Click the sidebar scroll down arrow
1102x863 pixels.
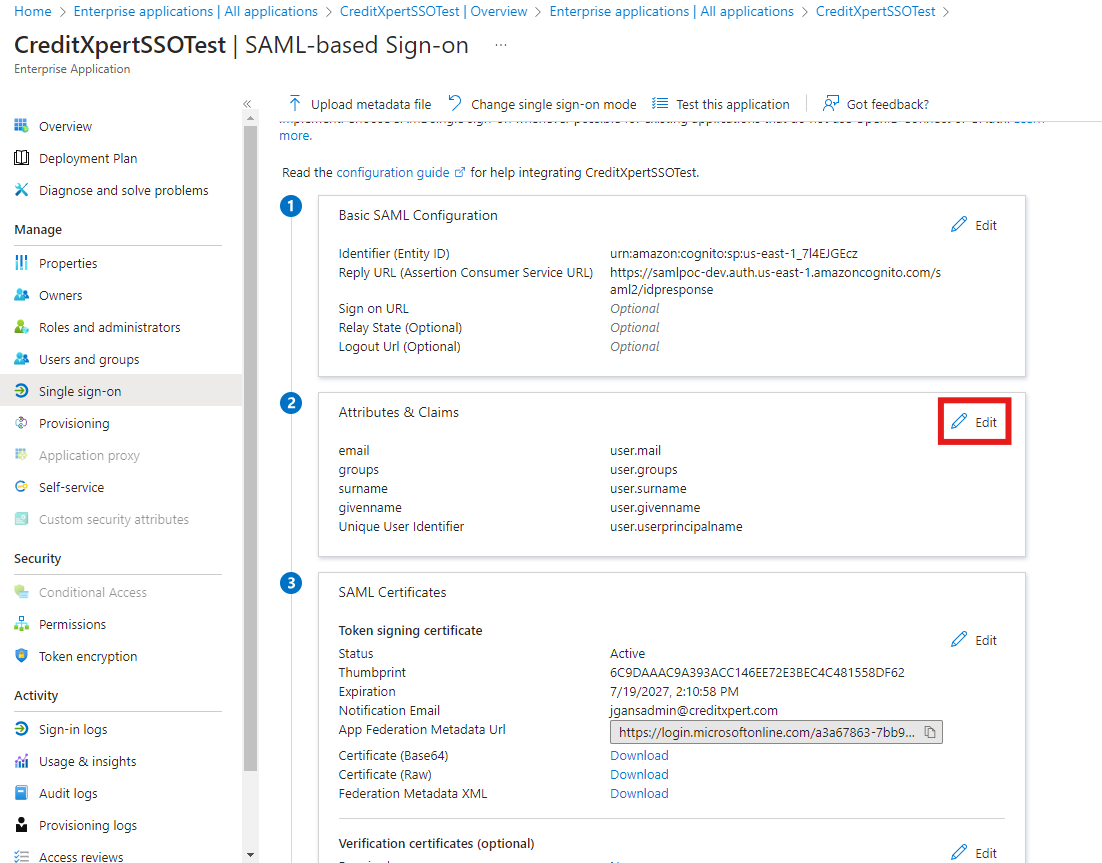point(250,855)
